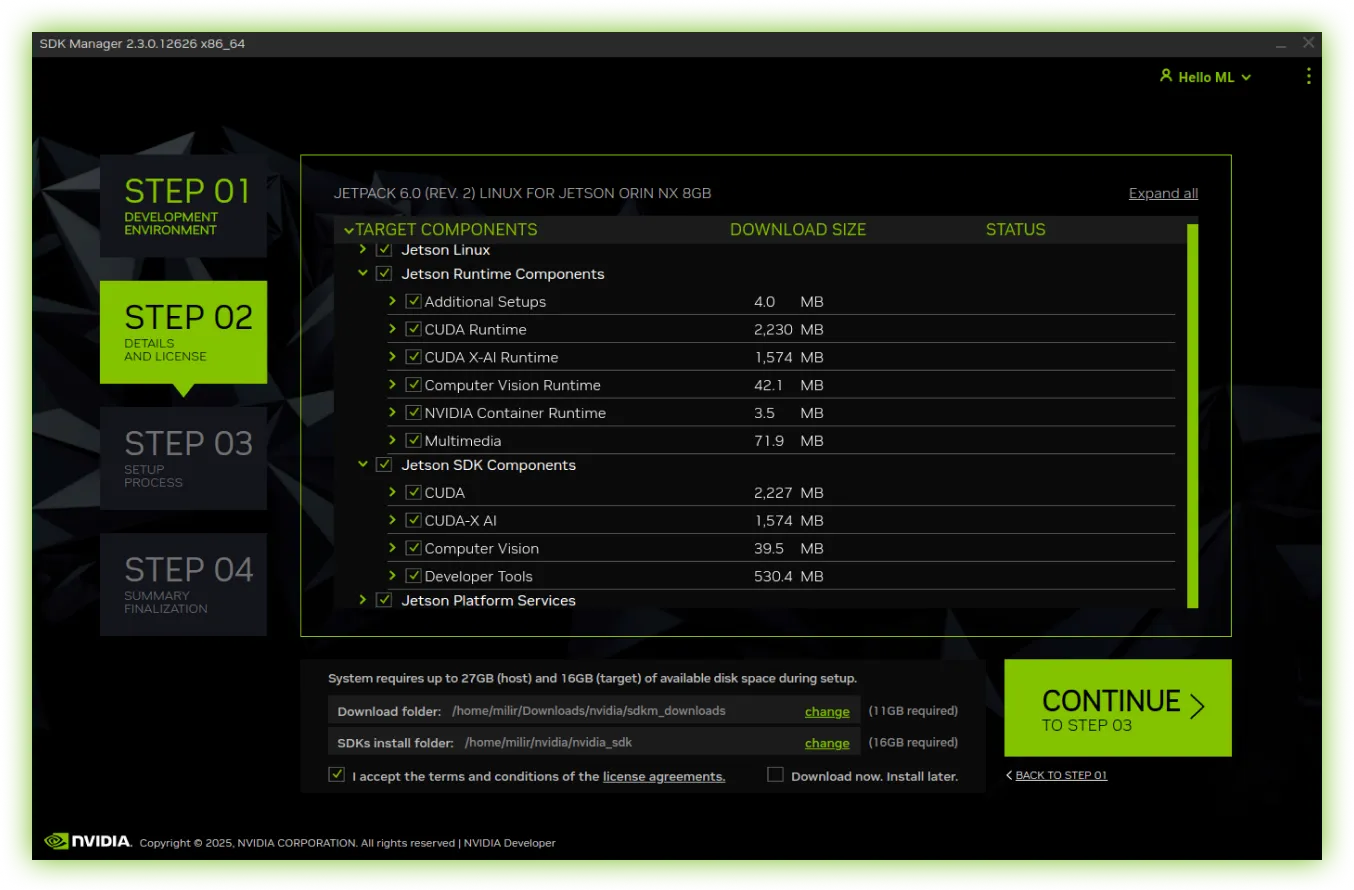The height and width of the screenshot is (890, 1354).
Task: Select the Step 03 Setup Process tab
Action: [183, 458]
